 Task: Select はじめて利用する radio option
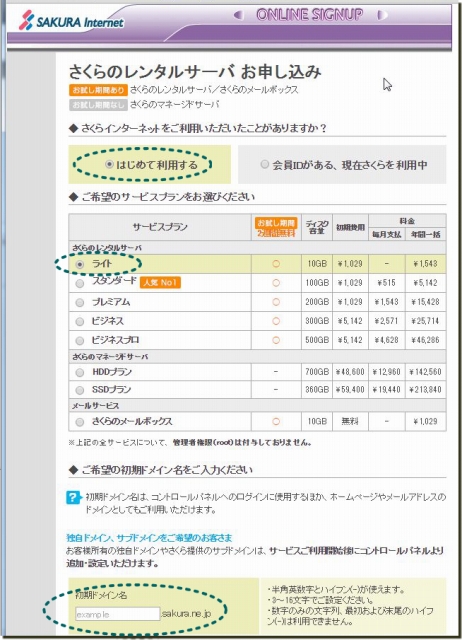(x=109, y=164)
